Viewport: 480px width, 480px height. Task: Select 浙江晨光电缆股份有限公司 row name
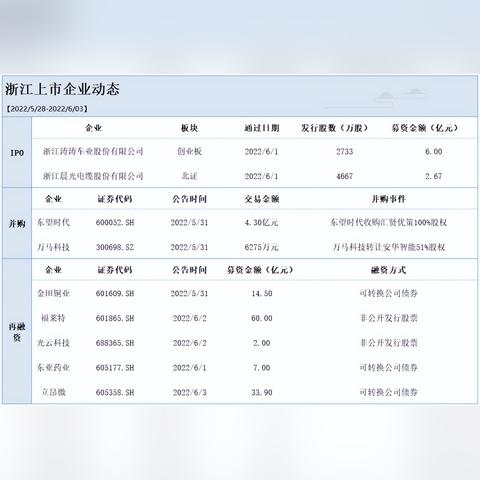[x=93, y=176]
